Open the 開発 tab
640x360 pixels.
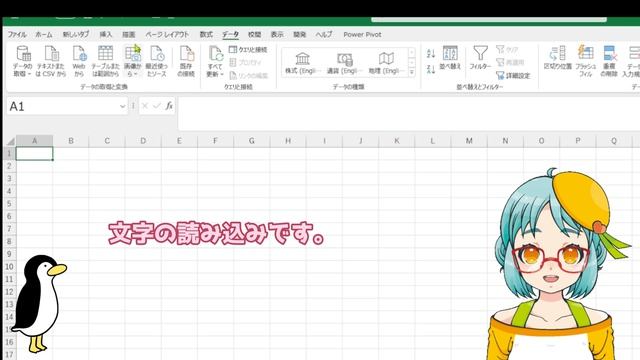[300, 35]
